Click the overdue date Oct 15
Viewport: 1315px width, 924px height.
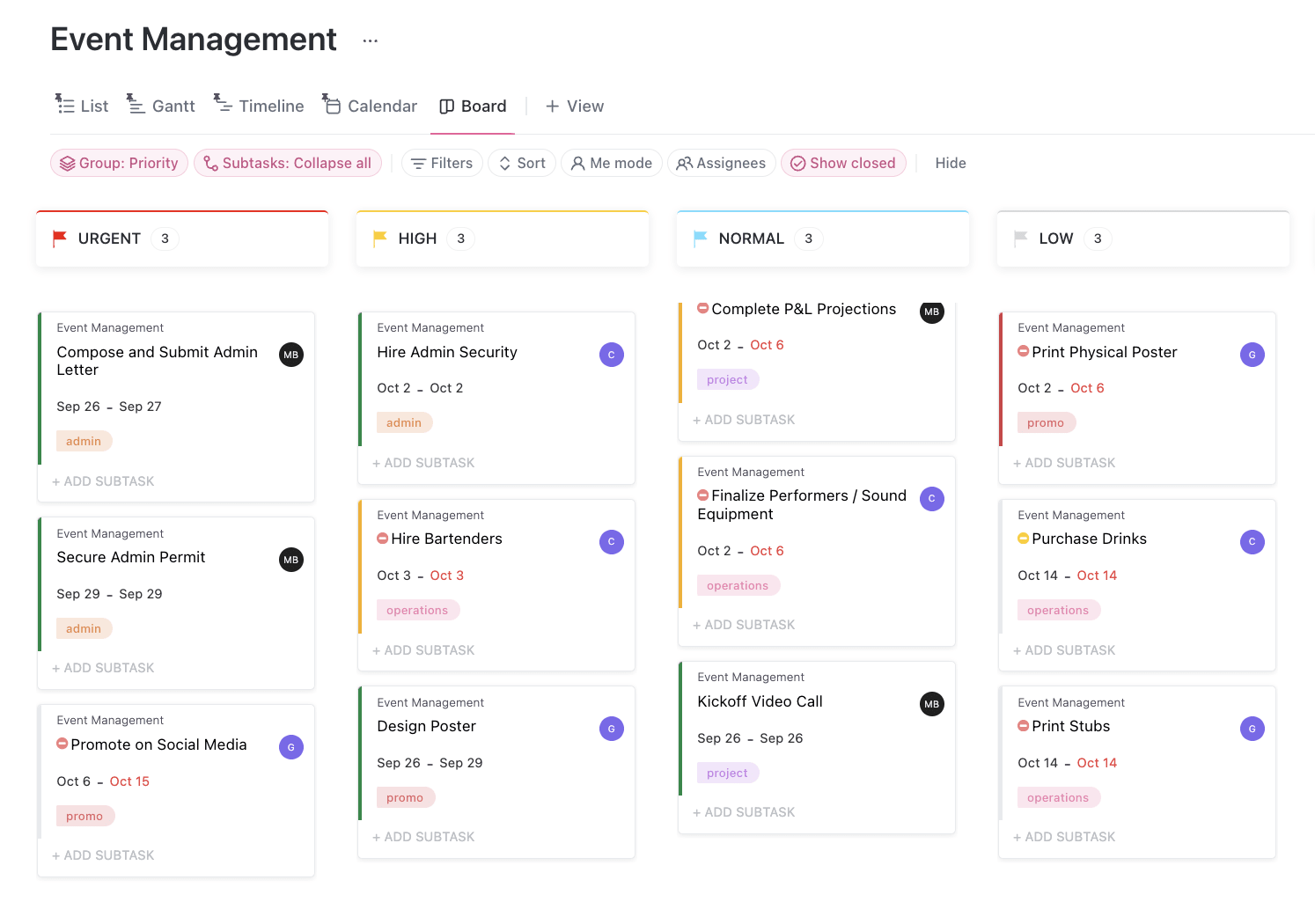[129, 781]
